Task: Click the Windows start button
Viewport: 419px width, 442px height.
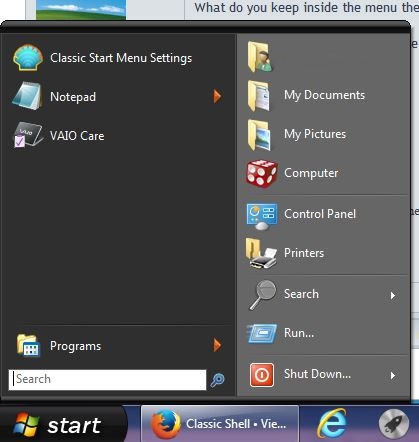Action: pos(62,425)
